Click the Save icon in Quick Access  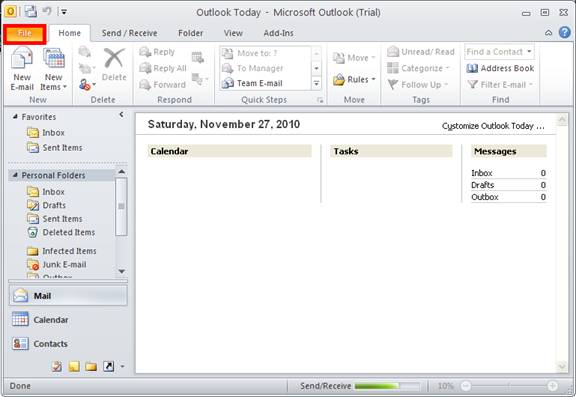(x=31, y=11)
